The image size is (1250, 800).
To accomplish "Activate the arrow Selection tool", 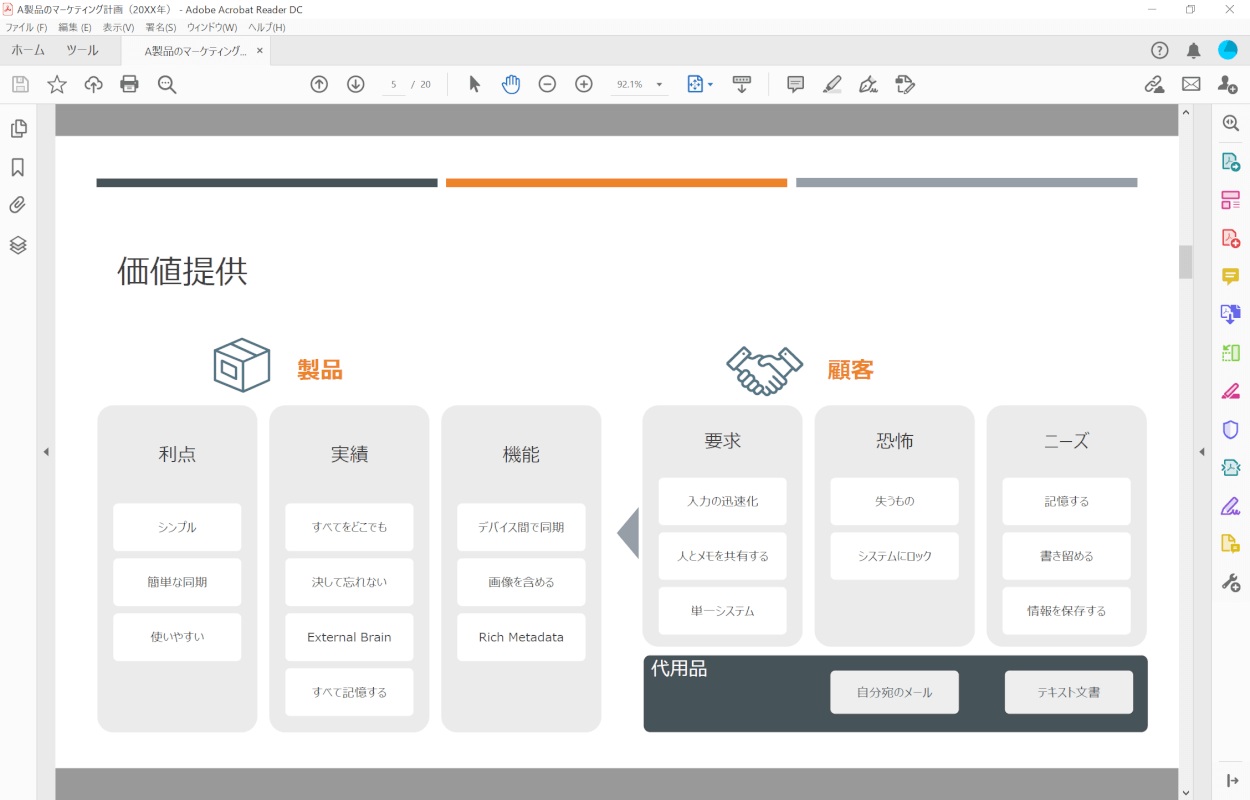I will click(x=475, y=84).
